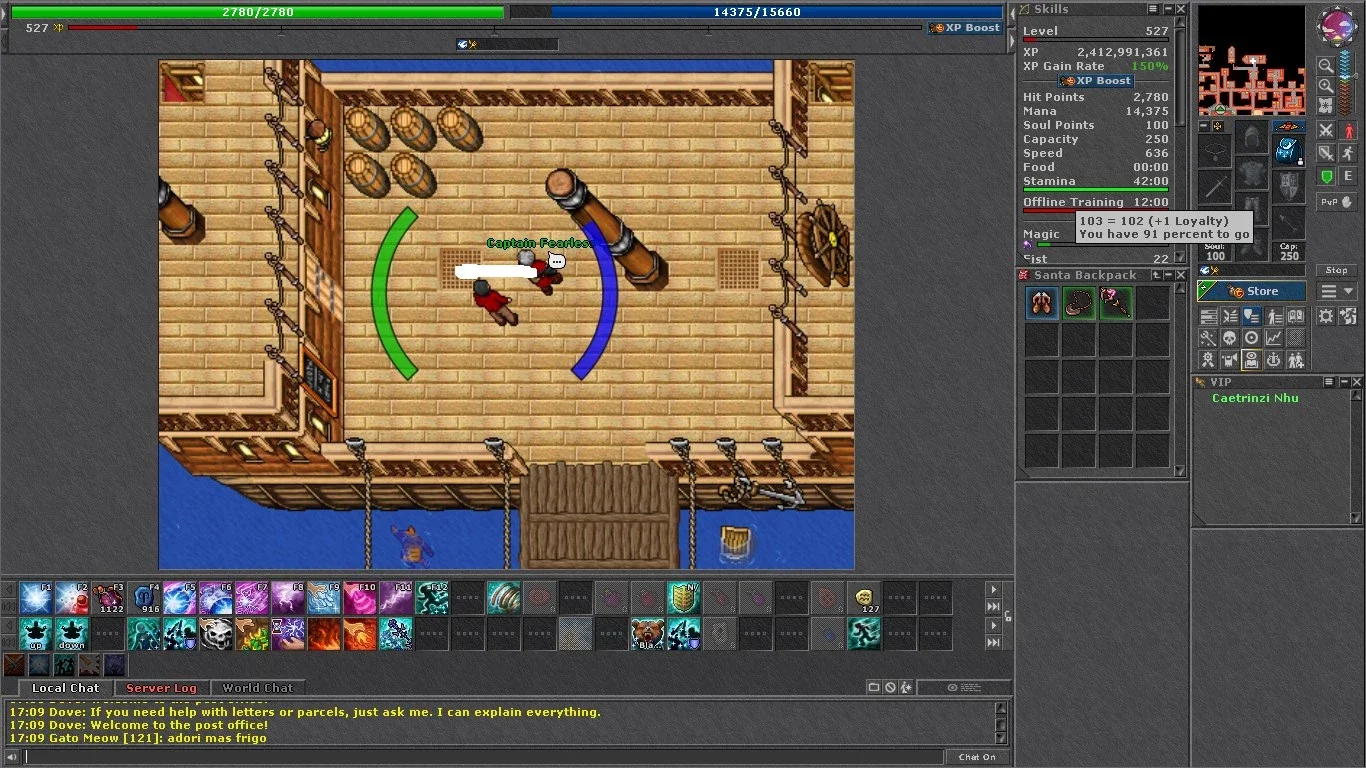Minimize the Skills panel
Image resolution: width=1366 pixels, height=768 pixels.
(1169, 9)
